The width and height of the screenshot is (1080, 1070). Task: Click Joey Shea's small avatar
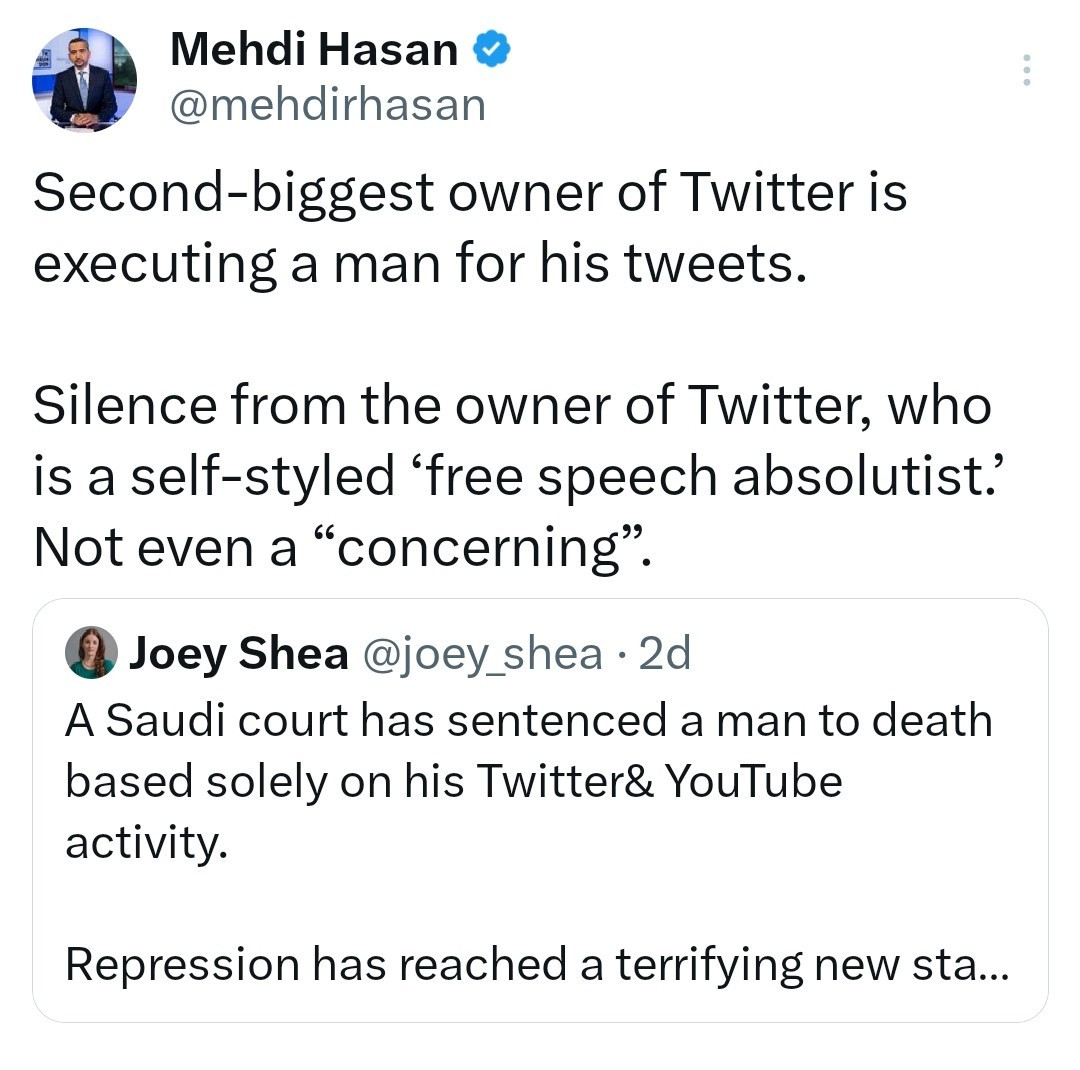[x=90, y=653]
